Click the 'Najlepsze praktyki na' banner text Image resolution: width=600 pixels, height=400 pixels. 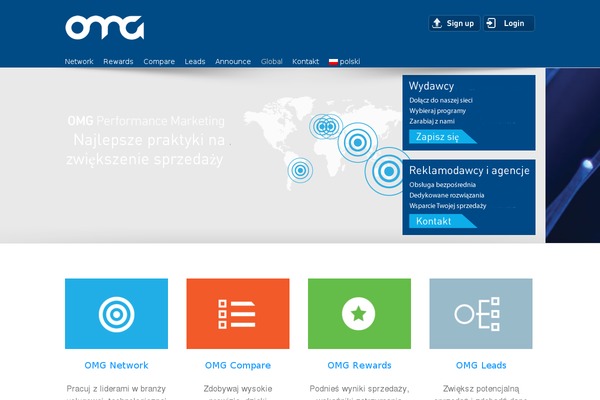pos(149,140)
